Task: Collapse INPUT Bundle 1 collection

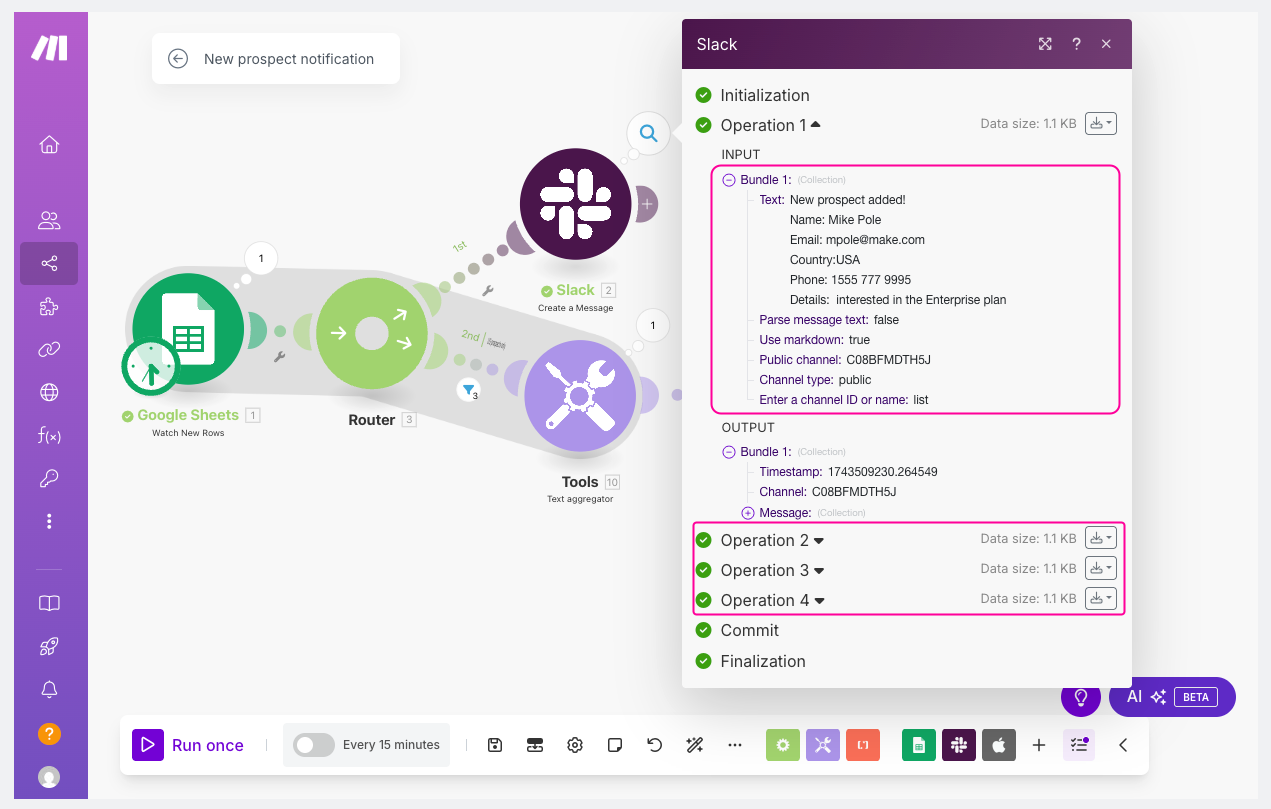Action: [x=729, y=180]
